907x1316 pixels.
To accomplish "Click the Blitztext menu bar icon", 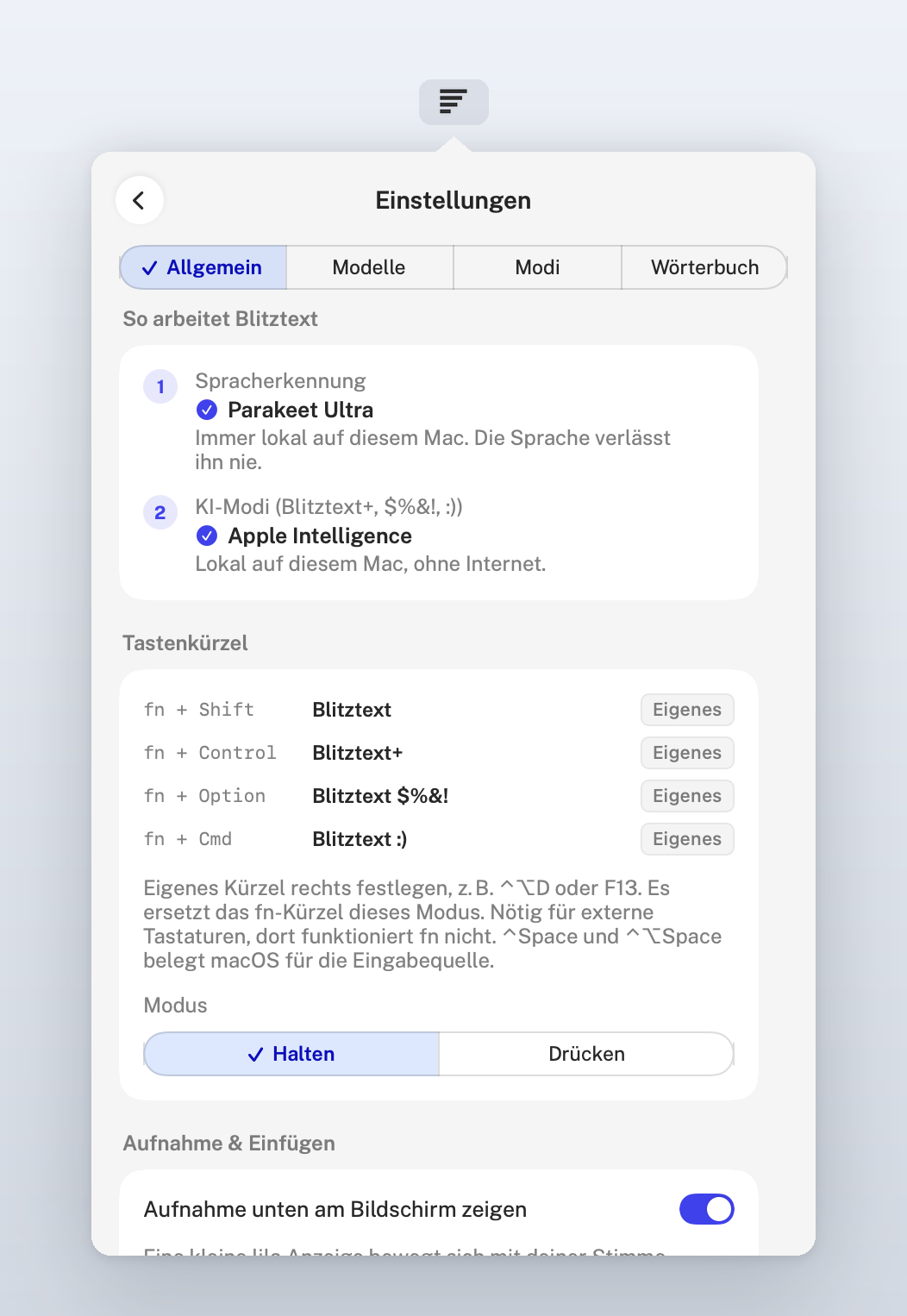I will point(453,102).
